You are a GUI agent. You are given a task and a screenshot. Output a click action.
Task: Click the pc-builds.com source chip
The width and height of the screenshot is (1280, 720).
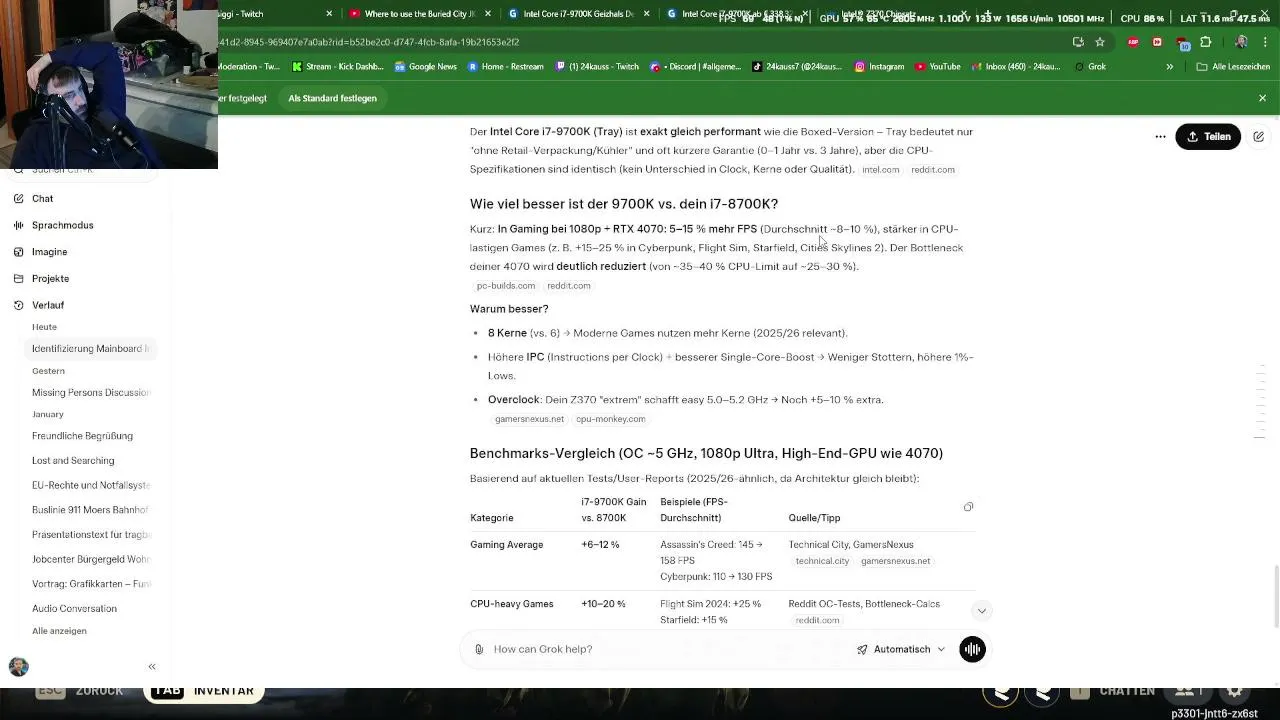pos(505,286)
